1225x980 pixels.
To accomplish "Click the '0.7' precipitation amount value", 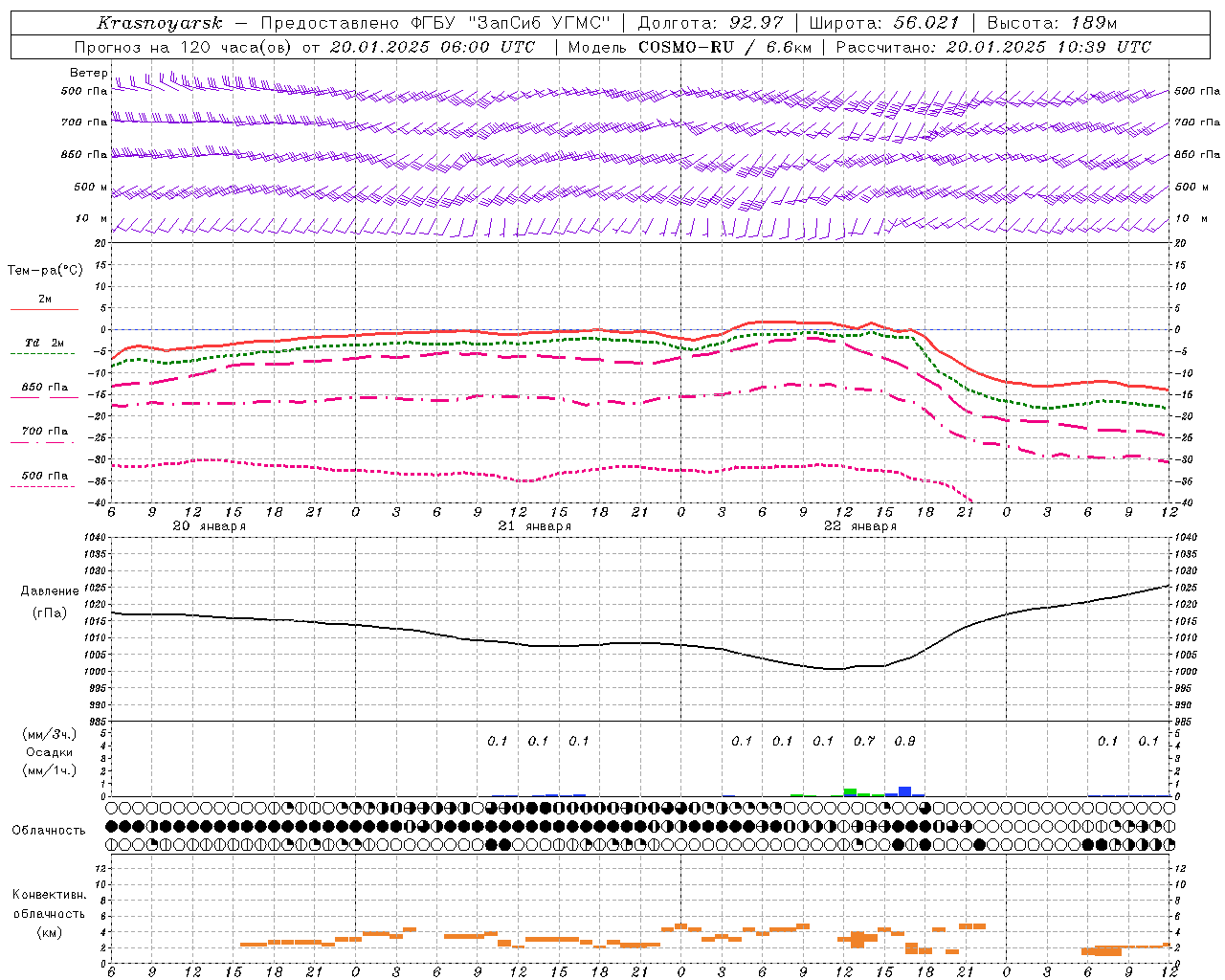I will 864,741.
